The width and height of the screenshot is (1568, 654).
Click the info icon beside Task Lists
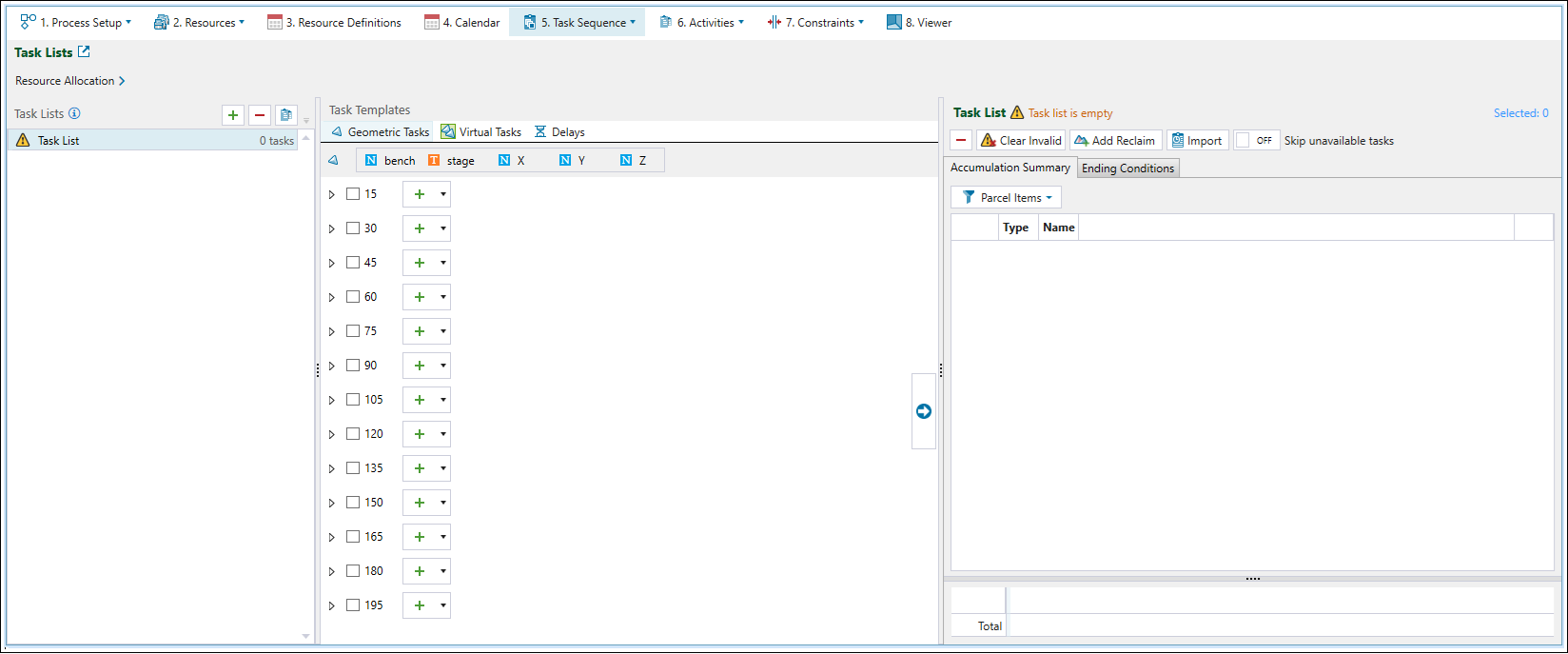(x=74, y=113)
